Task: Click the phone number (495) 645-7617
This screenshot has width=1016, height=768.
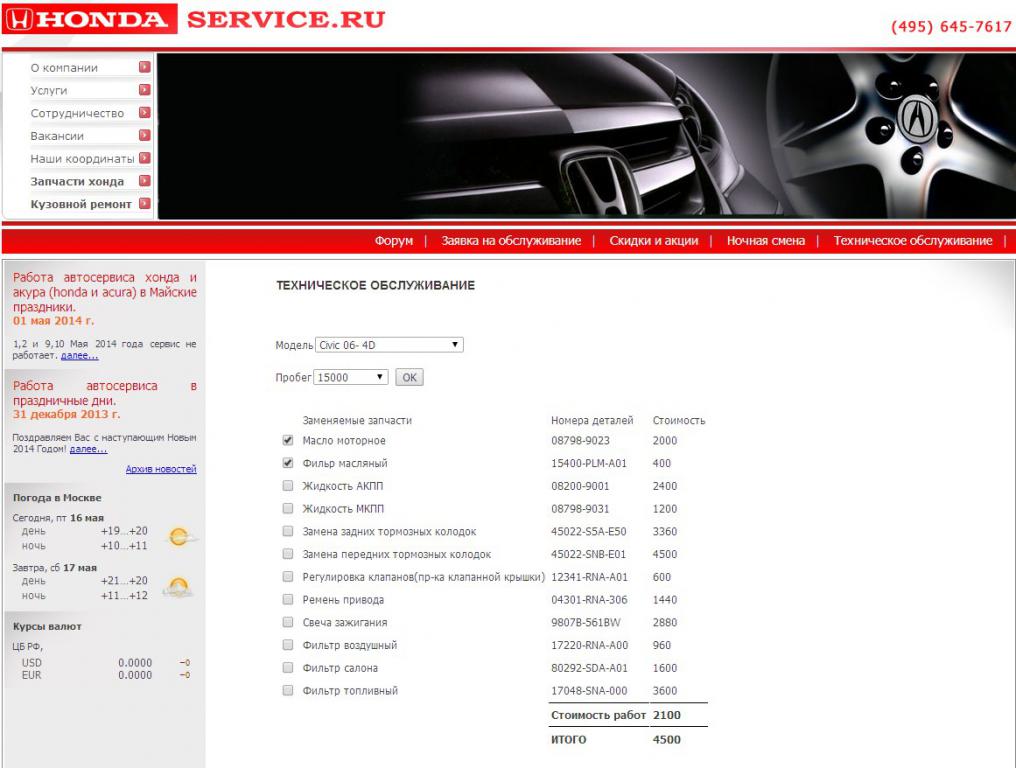Action: (951, 27)
